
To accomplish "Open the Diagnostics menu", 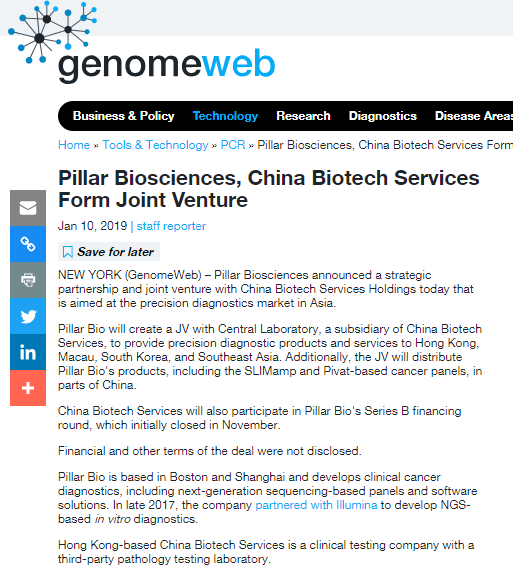I will click(383, 116).
